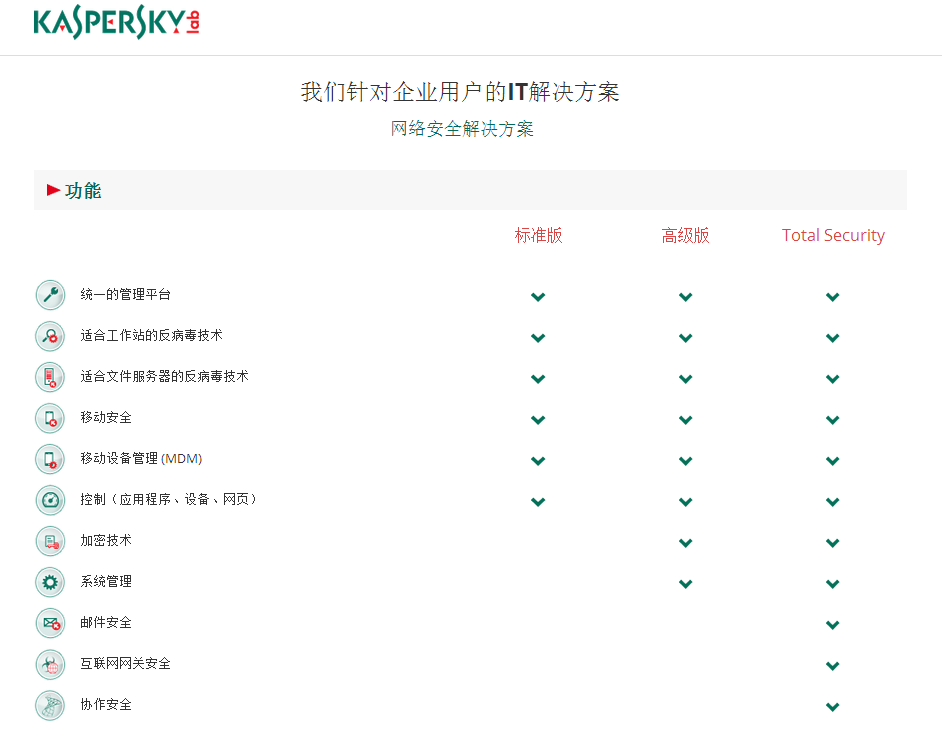
Task: Click the 邮件安全 feature label
Action: [x=106, y=623]
